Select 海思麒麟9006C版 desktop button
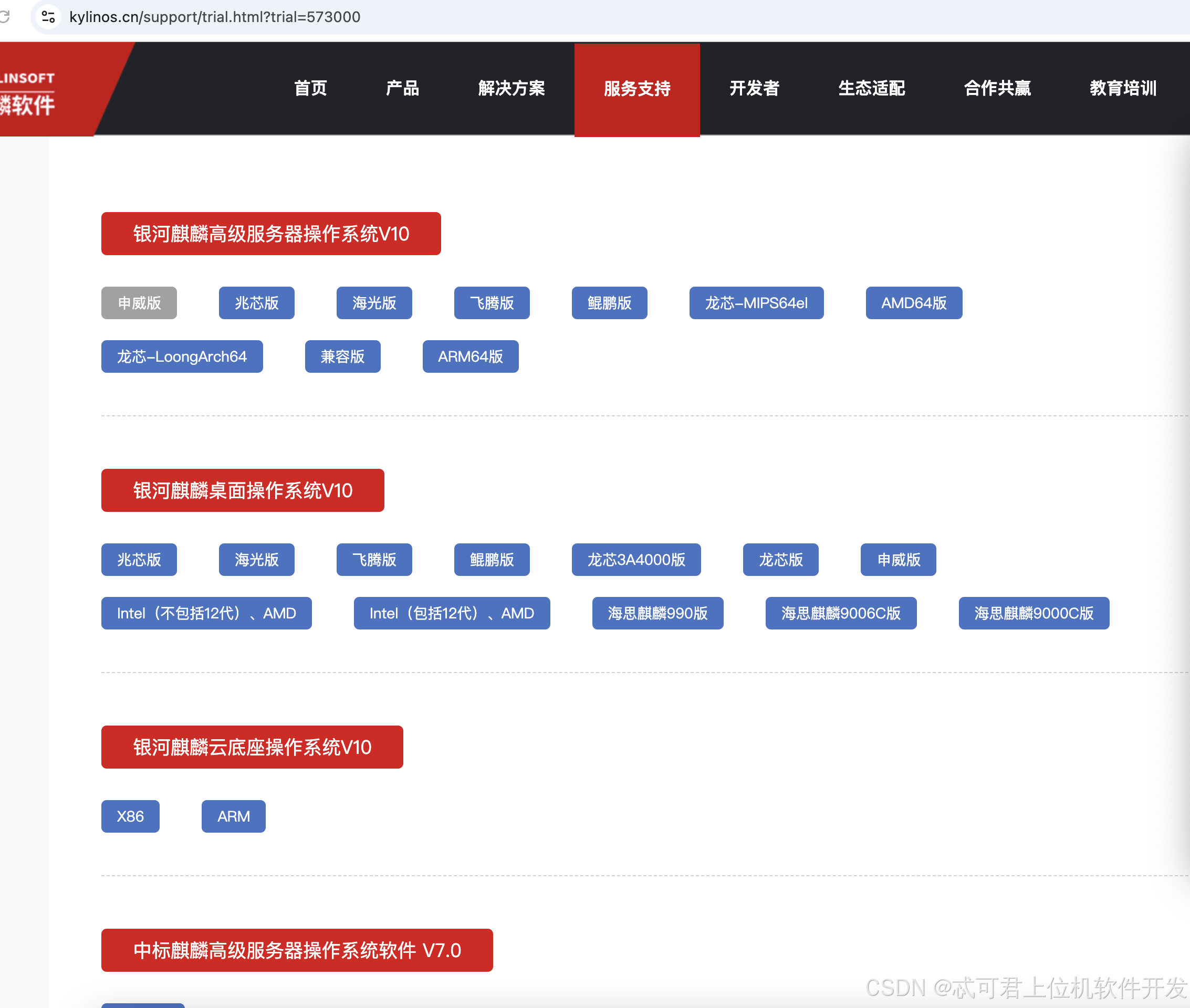Image resolution: width=1190 pixels, height=1008 pixels. coord(840,613)
